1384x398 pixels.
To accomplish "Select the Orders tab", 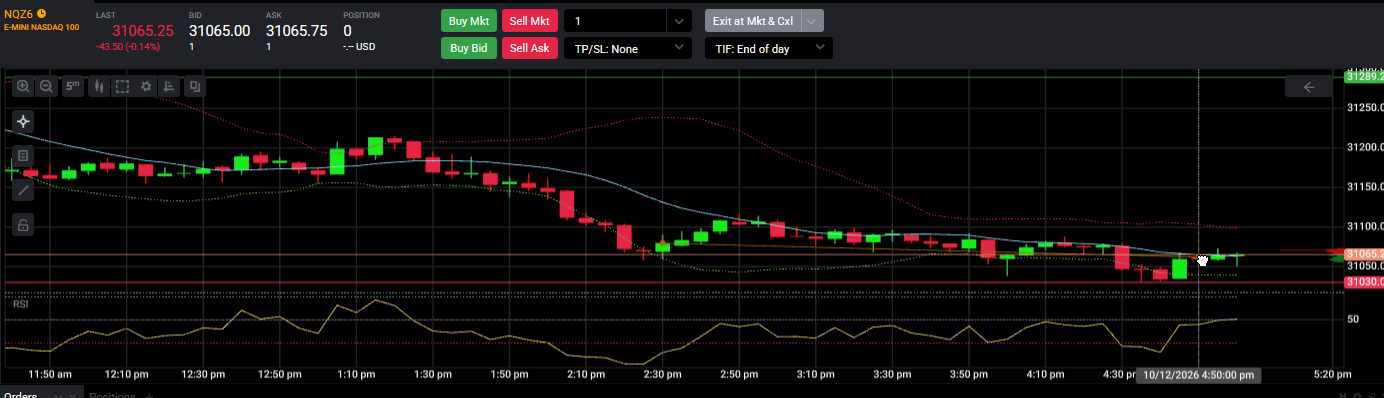I will tap(20, 396).
